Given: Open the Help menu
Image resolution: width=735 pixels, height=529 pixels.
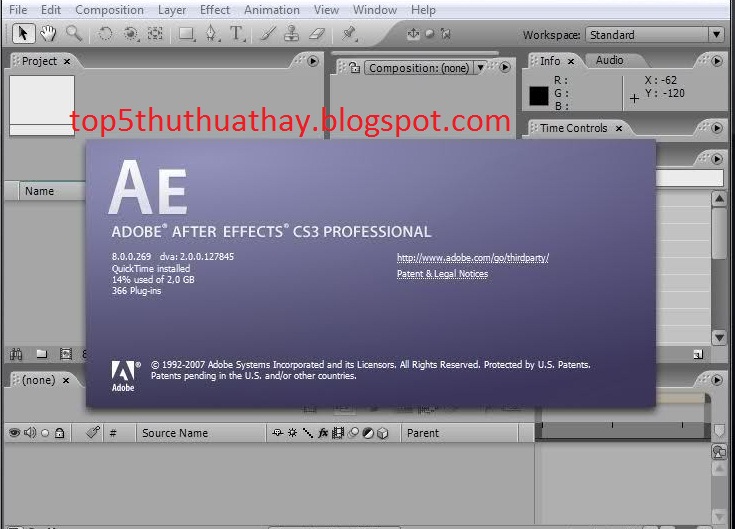Looking at the screenshot, I should pos(423,10).
